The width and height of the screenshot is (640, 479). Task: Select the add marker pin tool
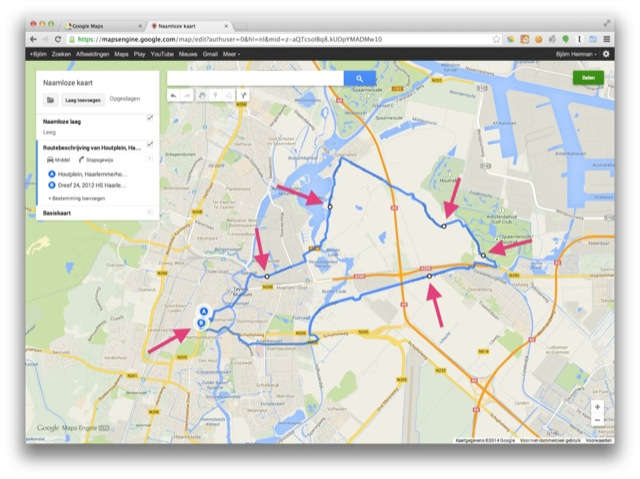pyautogui.click(x=215, y=95)
